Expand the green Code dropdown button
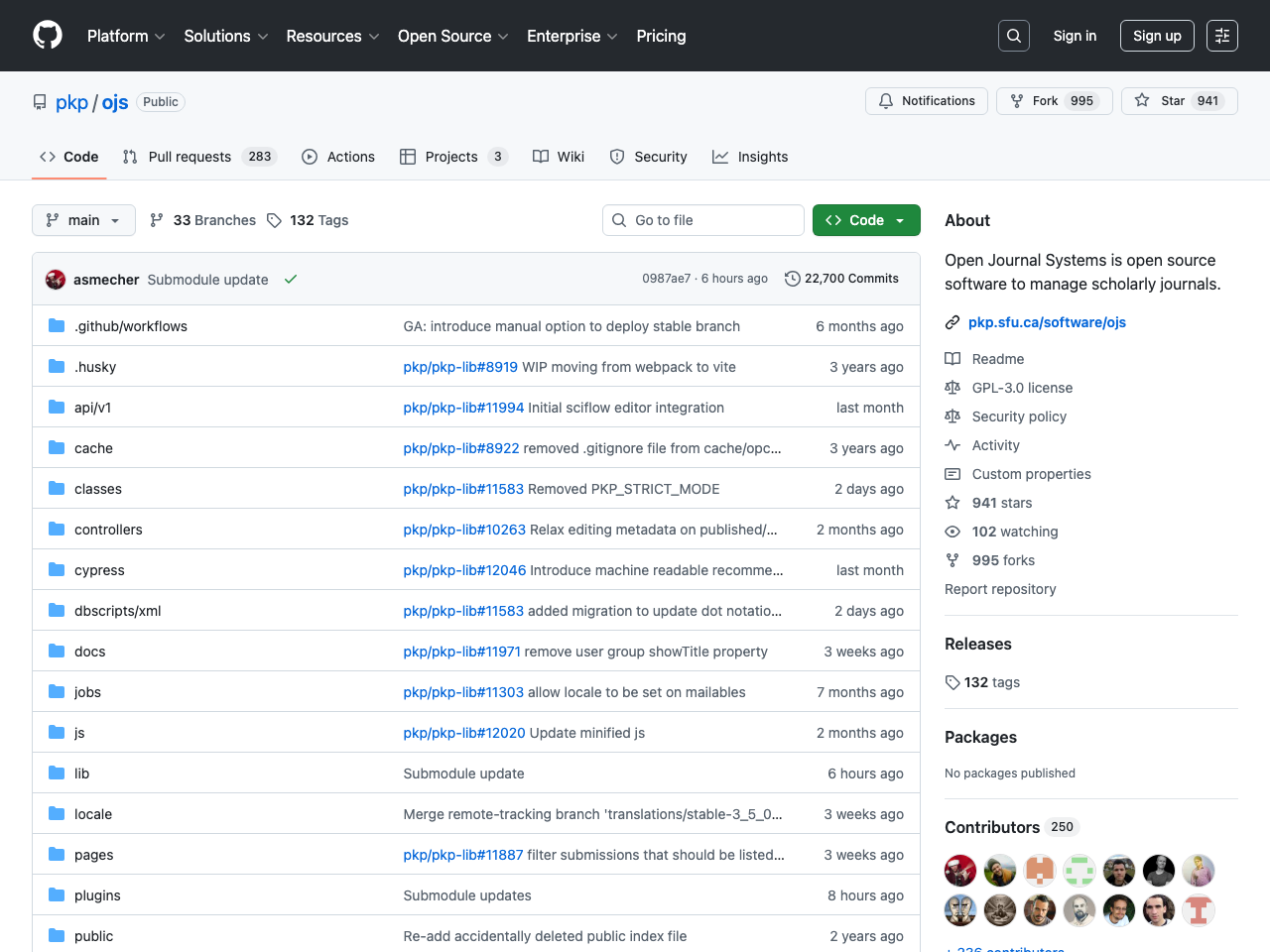 tap(866, 220)
